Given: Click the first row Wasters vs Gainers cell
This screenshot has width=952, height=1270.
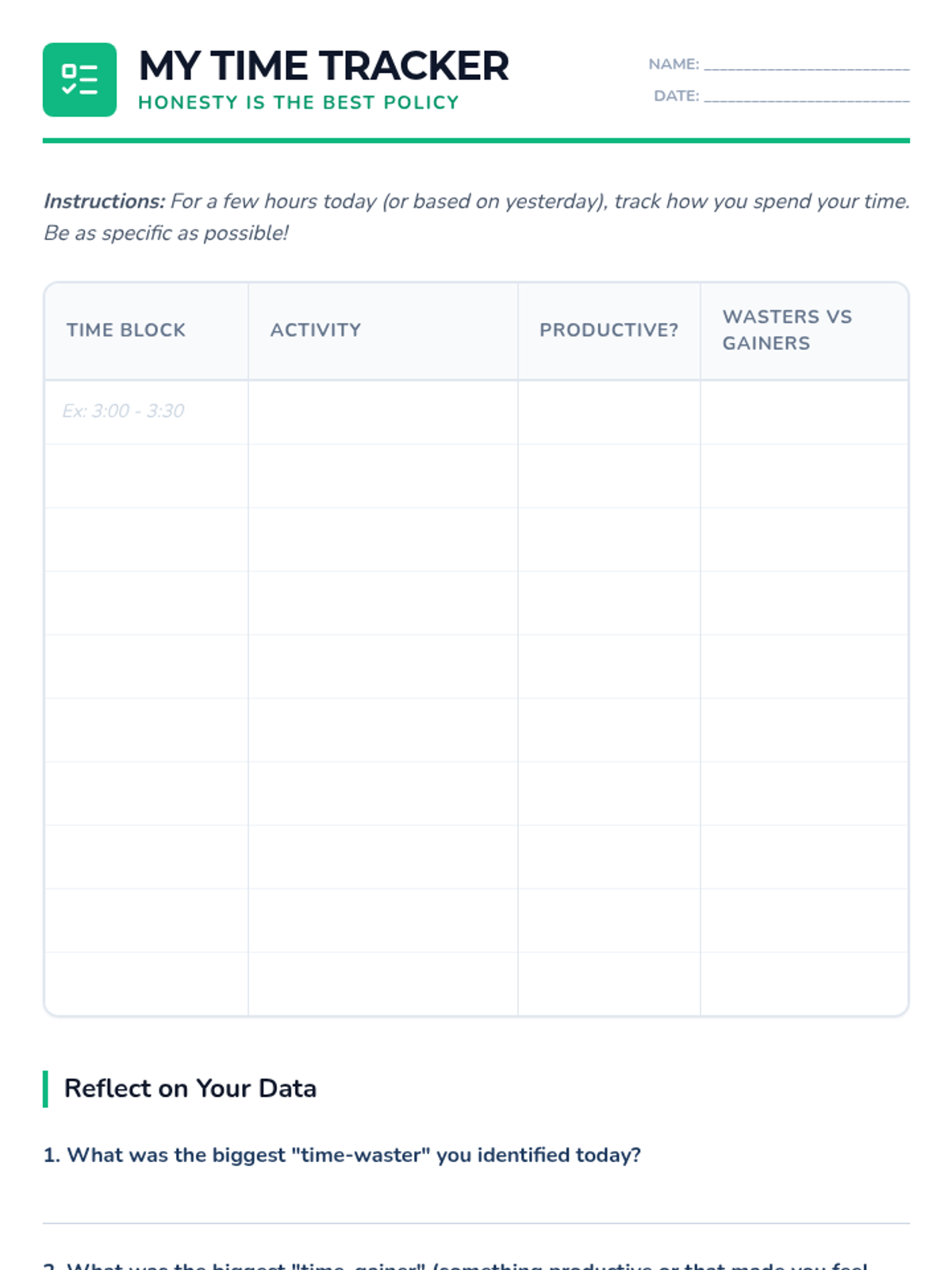Looking at the screenshot, I should tap(804, 412).
